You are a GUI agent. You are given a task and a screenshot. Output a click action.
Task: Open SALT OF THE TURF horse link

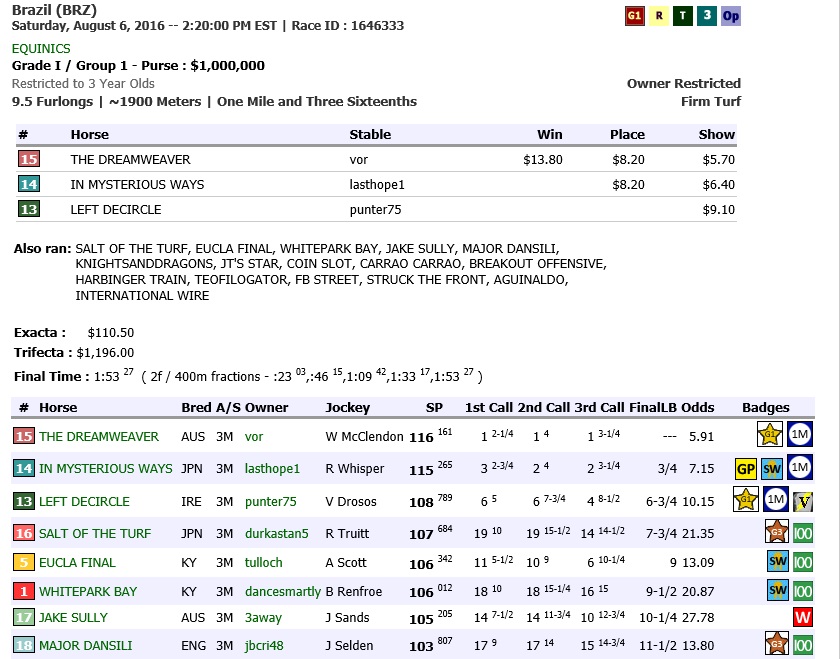coord(95,534)
